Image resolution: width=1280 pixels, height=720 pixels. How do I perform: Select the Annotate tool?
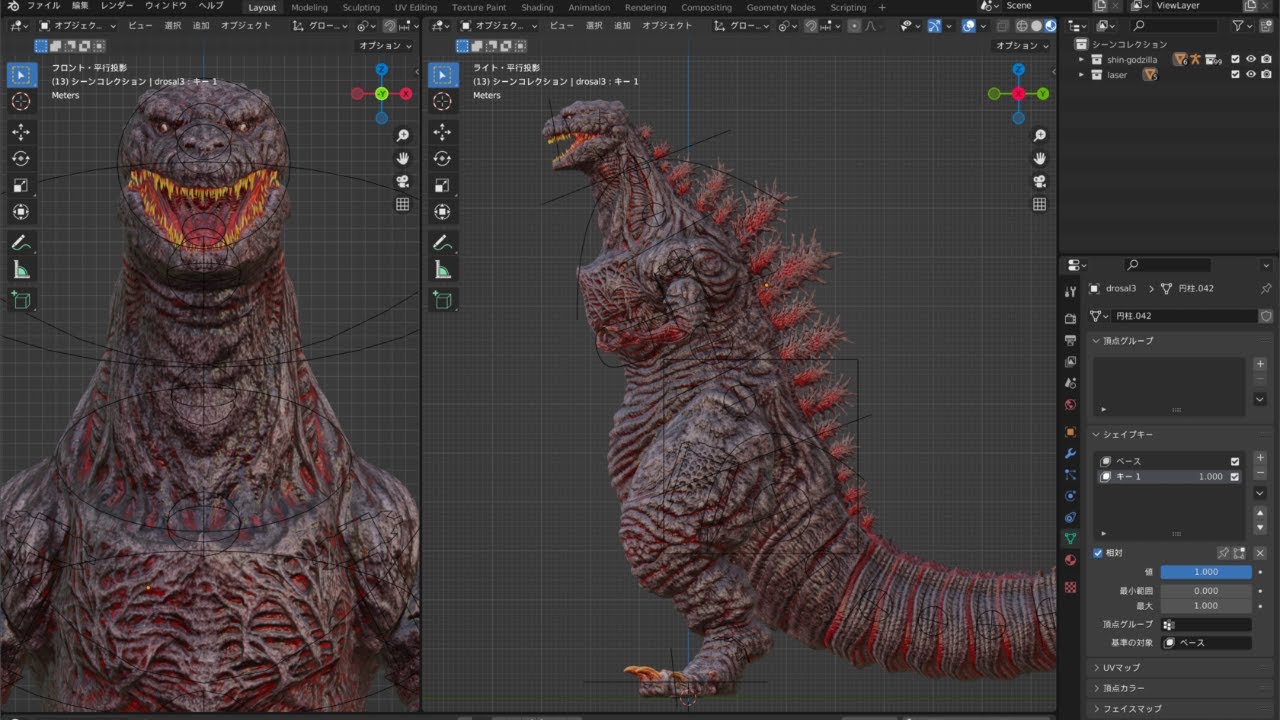tap(22, 241)
